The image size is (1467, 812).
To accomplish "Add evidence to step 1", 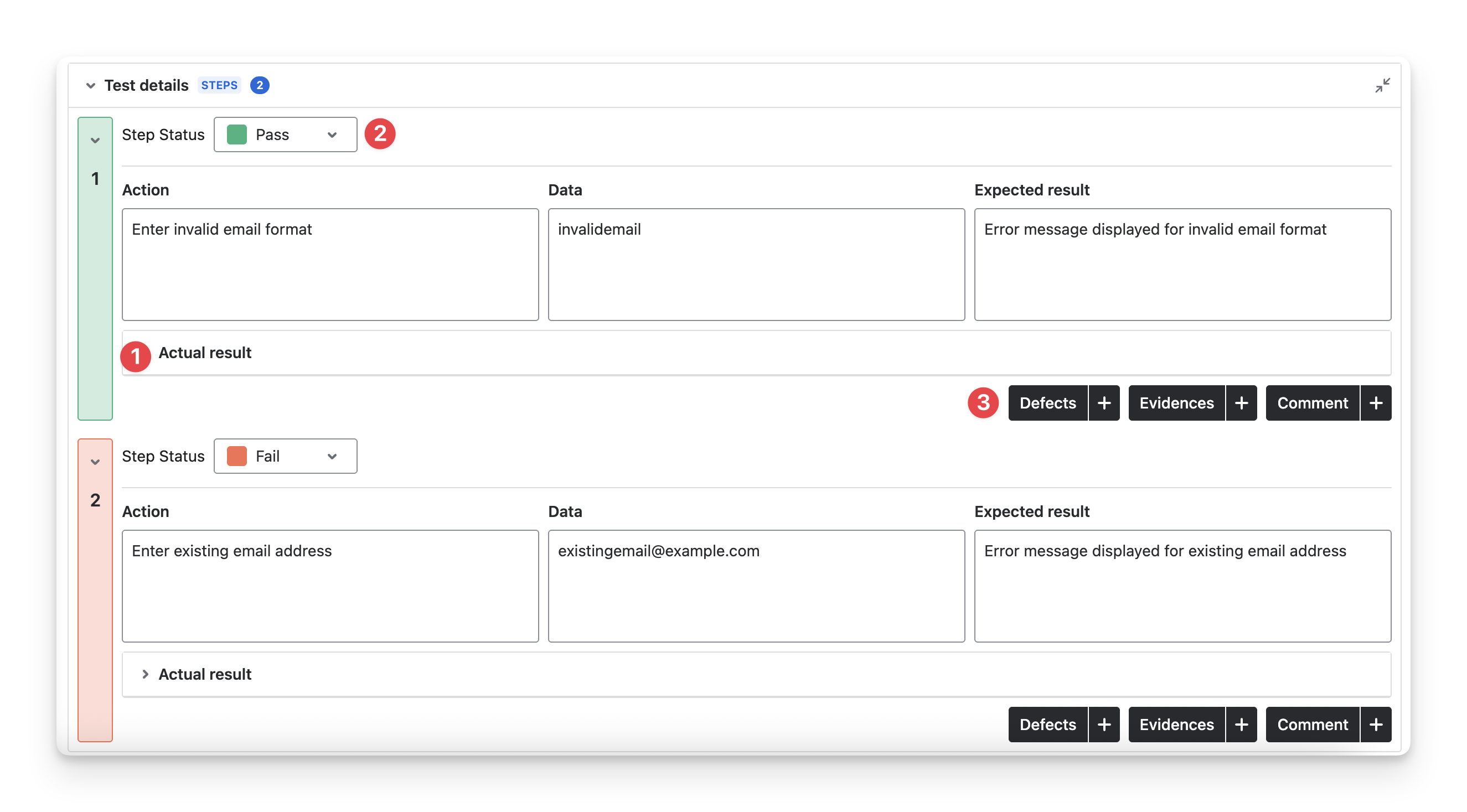I will 1241,403.
